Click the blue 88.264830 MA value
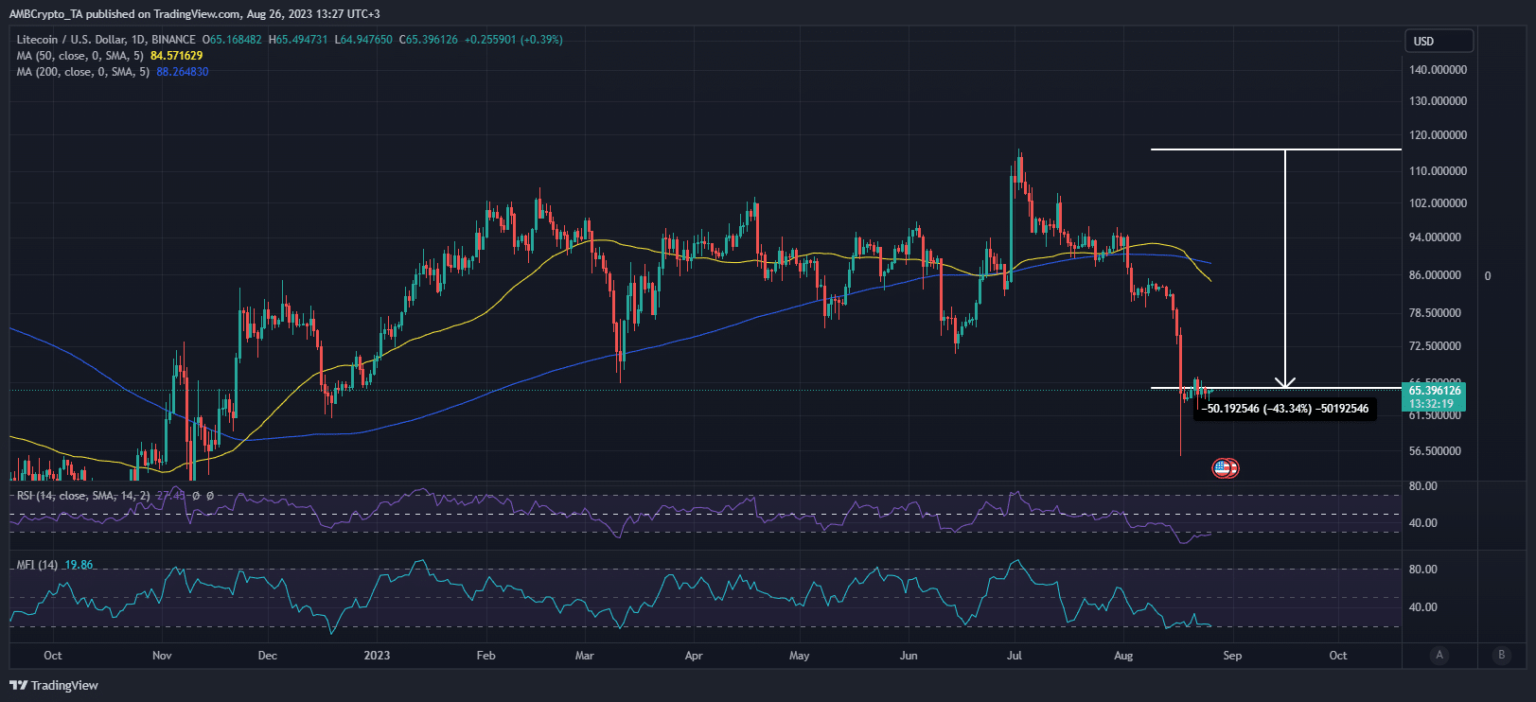This screenshot has width=1536, height=702. point(182,72)
